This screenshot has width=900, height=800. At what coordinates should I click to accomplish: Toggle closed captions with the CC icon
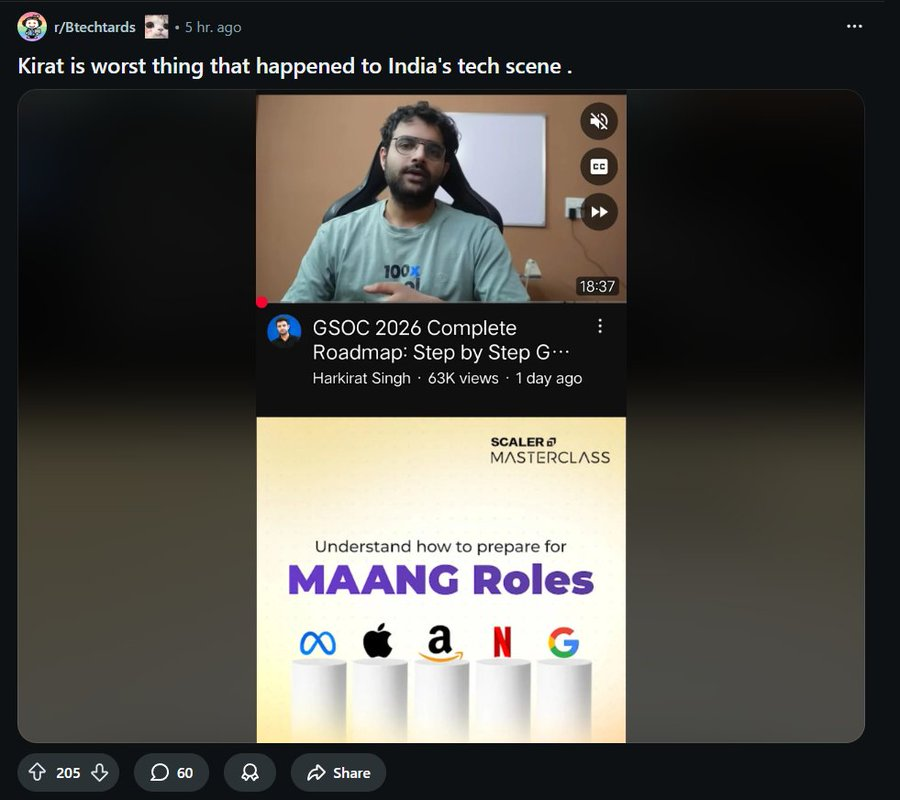(599, 166)
